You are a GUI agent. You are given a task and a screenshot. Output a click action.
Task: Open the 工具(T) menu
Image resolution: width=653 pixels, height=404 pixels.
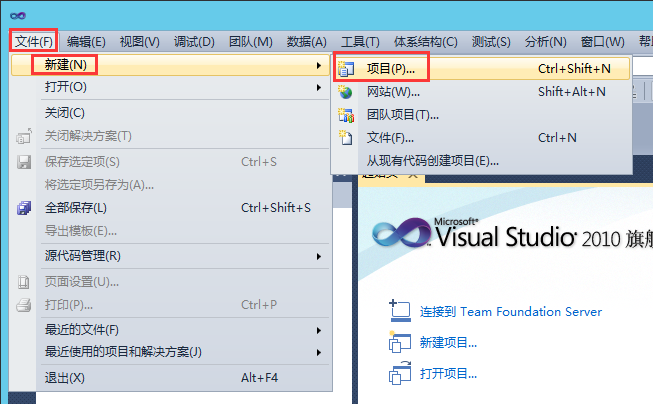tap(360, 42)
